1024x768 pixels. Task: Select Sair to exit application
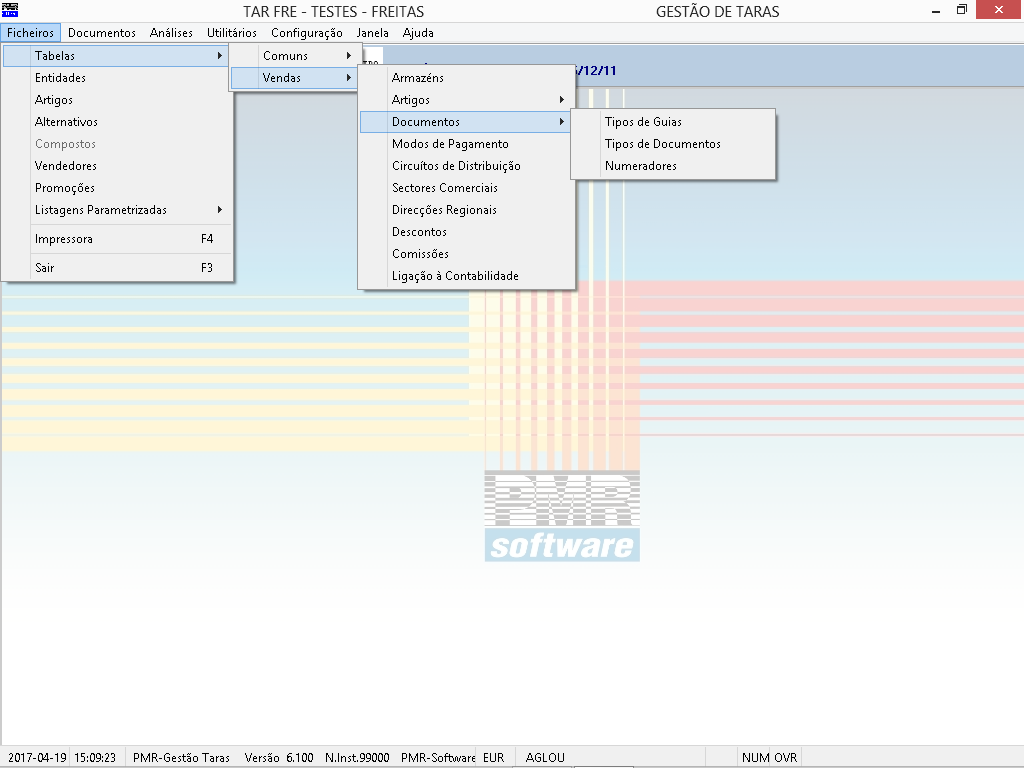click(x=116, y=268)
